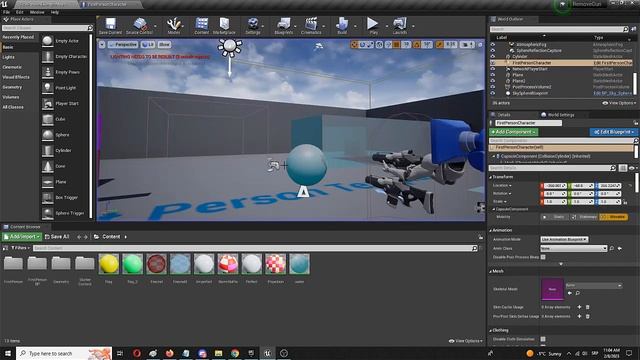The image size is (640, 360).
Task: Open the Modes toolbar icon
Action: point(174,24)
